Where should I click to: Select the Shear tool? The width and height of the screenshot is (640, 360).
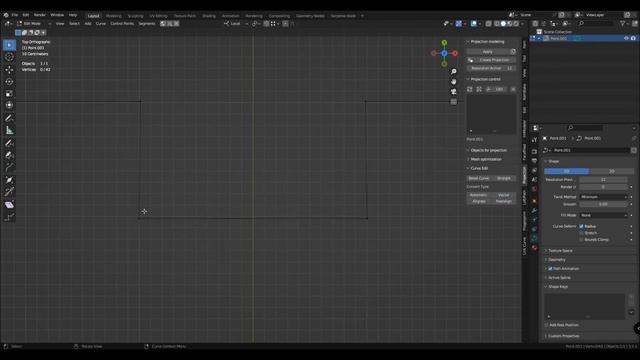point(9,205)
